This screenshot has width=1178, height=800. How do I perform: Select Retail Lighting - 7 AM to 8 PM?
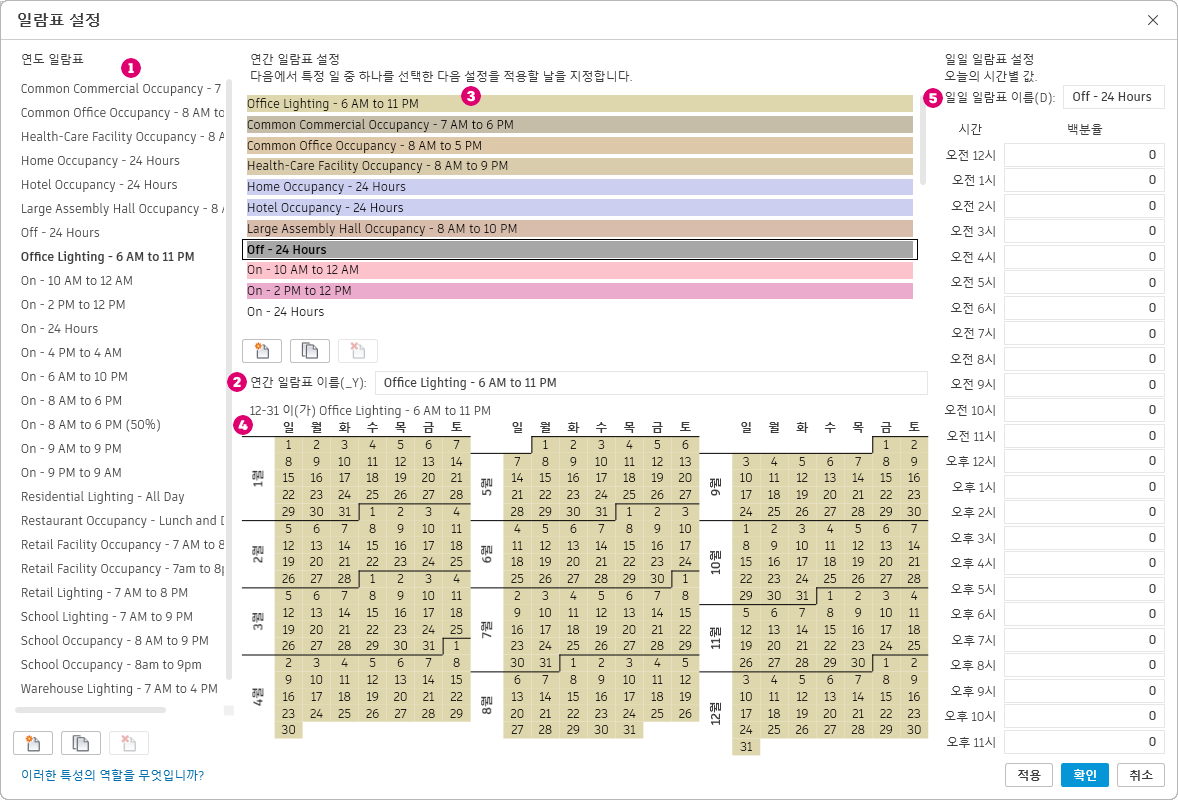[x=104, y=593]
